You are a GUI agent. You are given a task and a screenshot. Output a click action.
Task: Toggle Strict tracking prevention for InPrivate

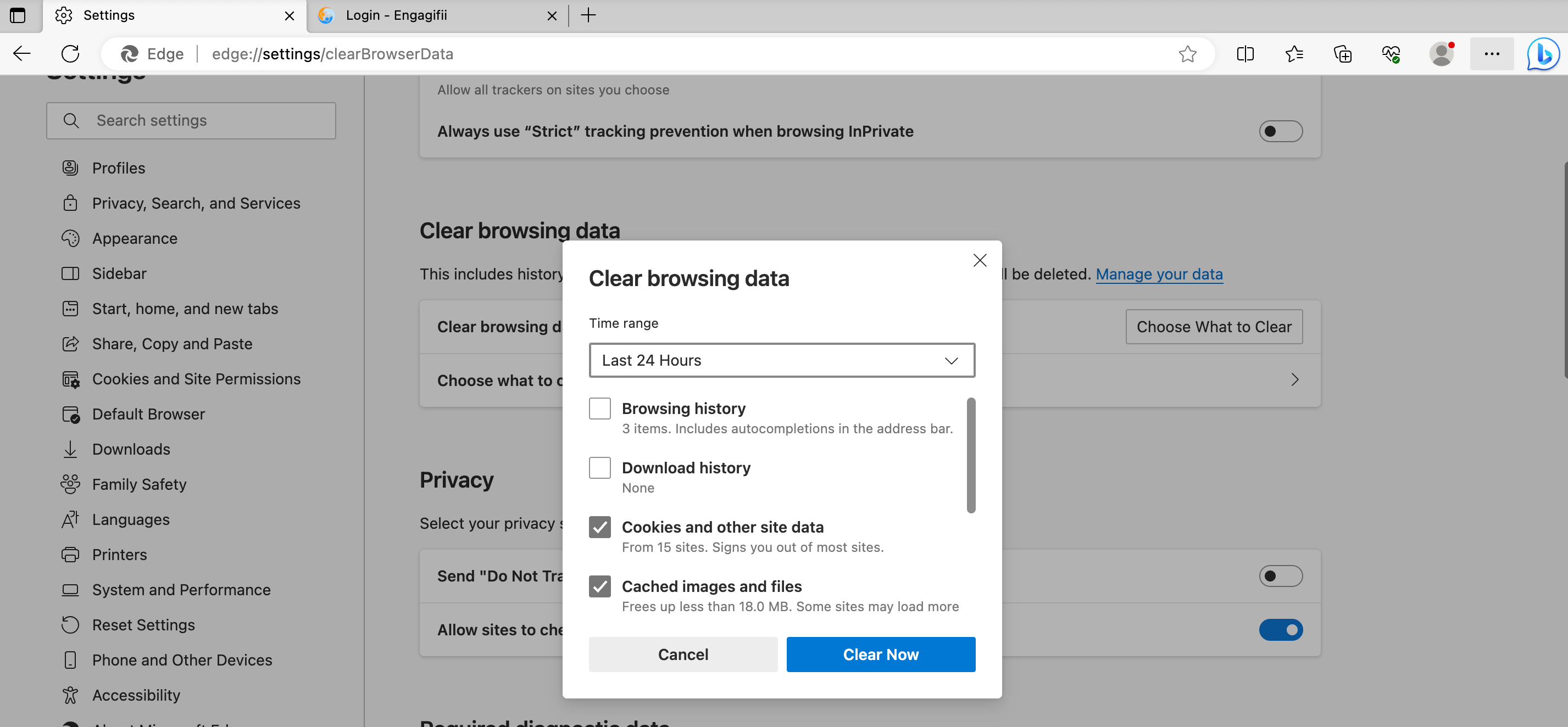coord(1280,131)
